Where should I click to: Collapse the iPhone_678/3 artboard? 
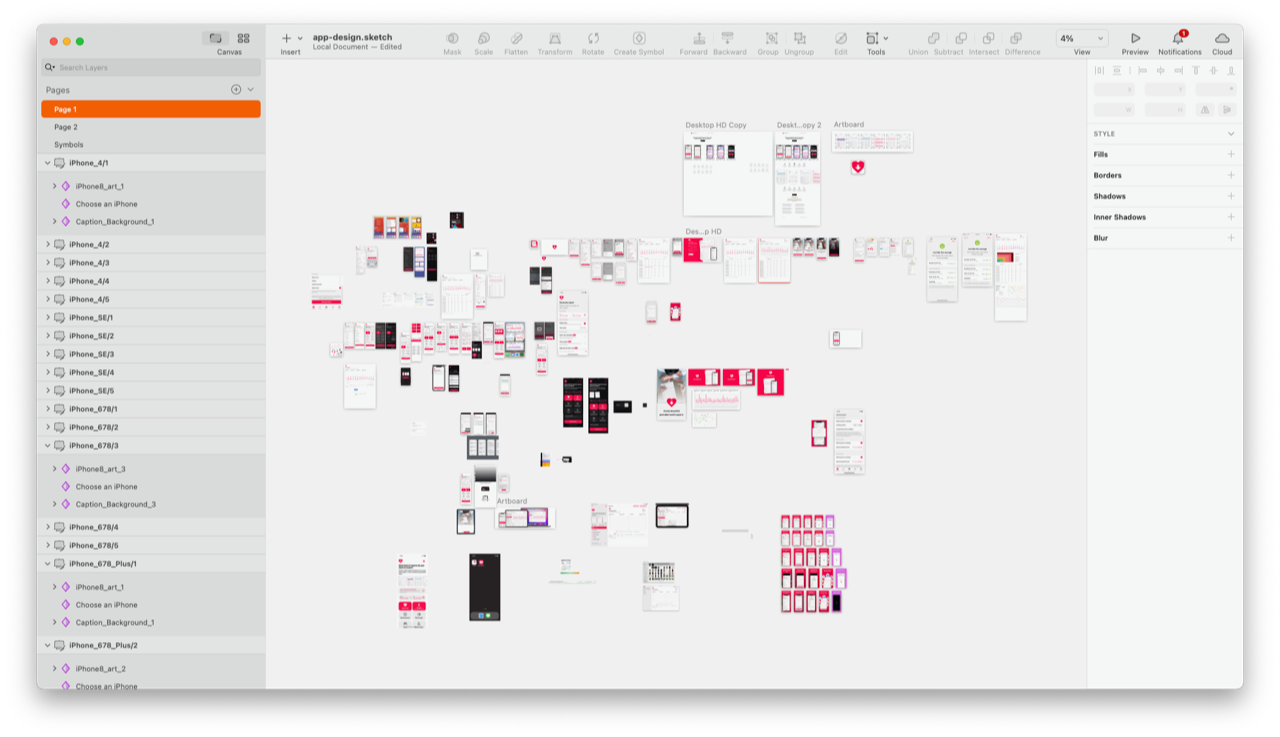[47, 446]
